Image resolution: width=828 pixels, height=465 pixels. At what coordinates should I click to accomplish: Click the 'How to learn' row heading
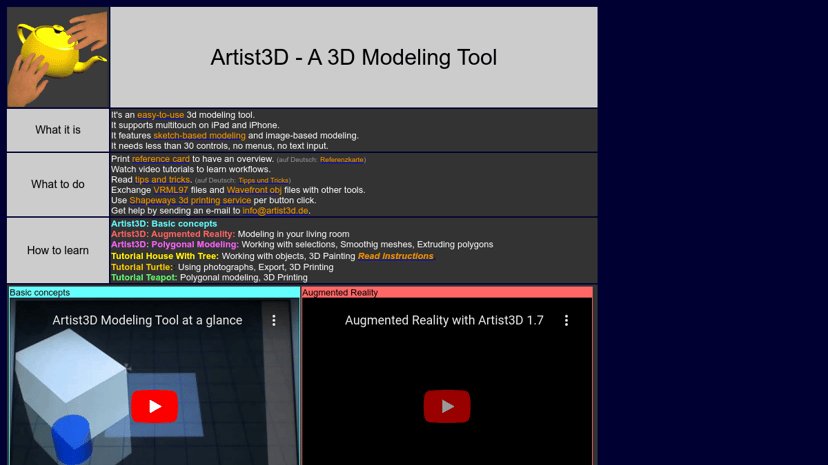point(58,250)
